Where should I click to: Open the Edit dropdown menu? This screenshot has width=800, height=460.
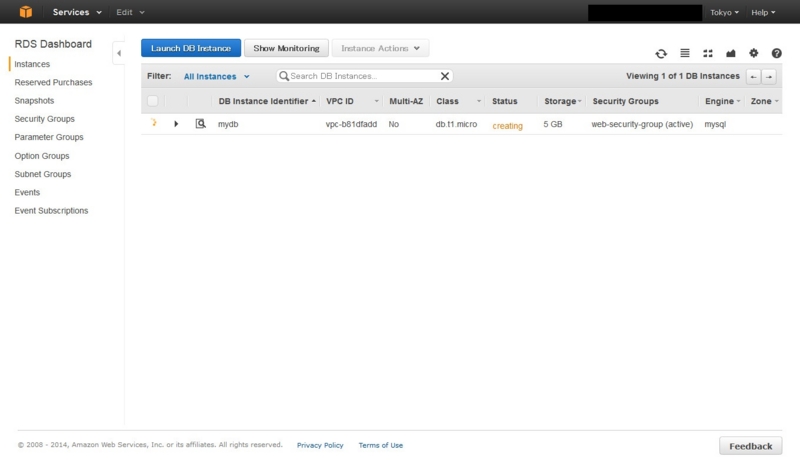[x=130, y=12]
